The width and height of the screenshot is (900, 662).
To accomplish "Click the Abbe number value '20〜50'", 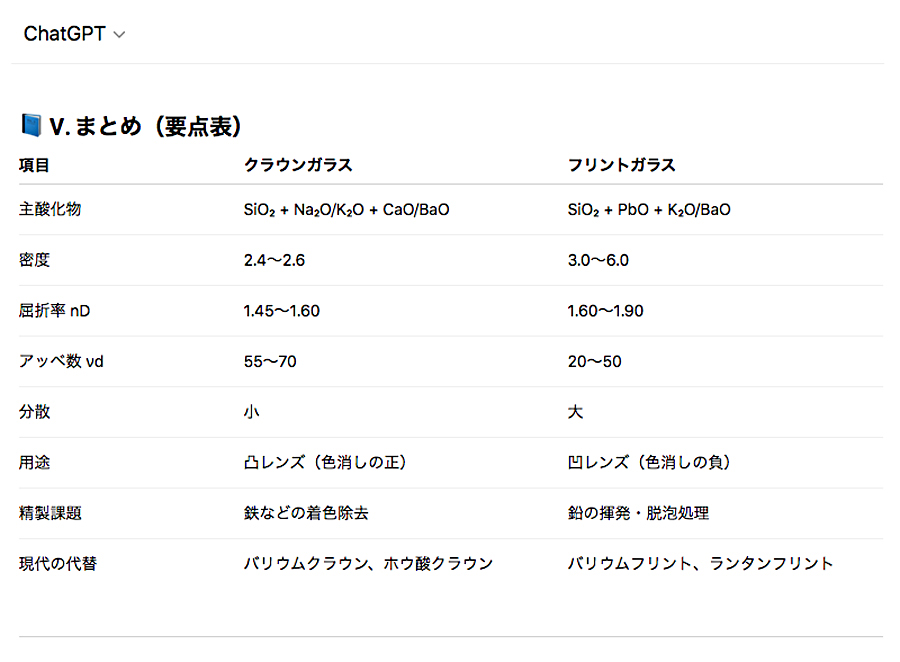I will coord(594,361).
